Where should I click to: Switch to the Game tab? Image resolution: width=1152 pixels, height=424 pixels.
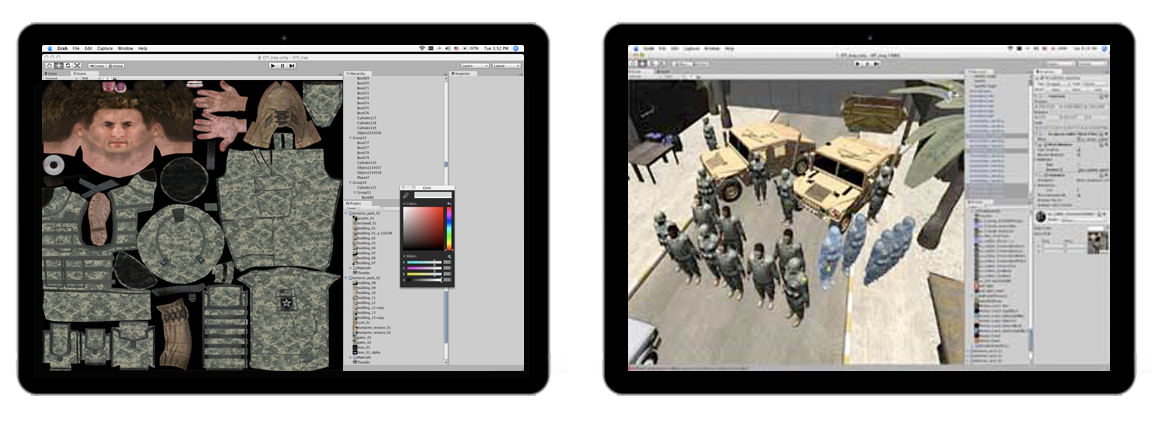point(50,74)
